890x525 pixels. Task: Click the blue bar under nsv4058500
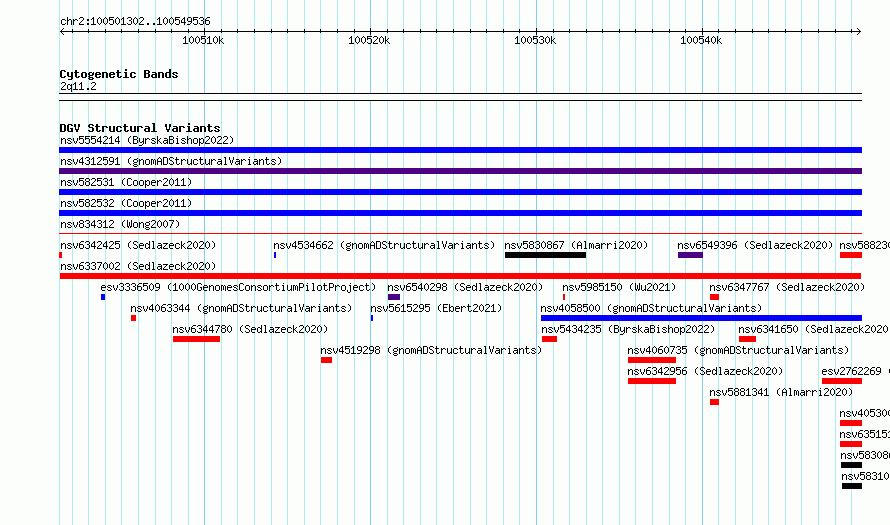pos(702,318)
